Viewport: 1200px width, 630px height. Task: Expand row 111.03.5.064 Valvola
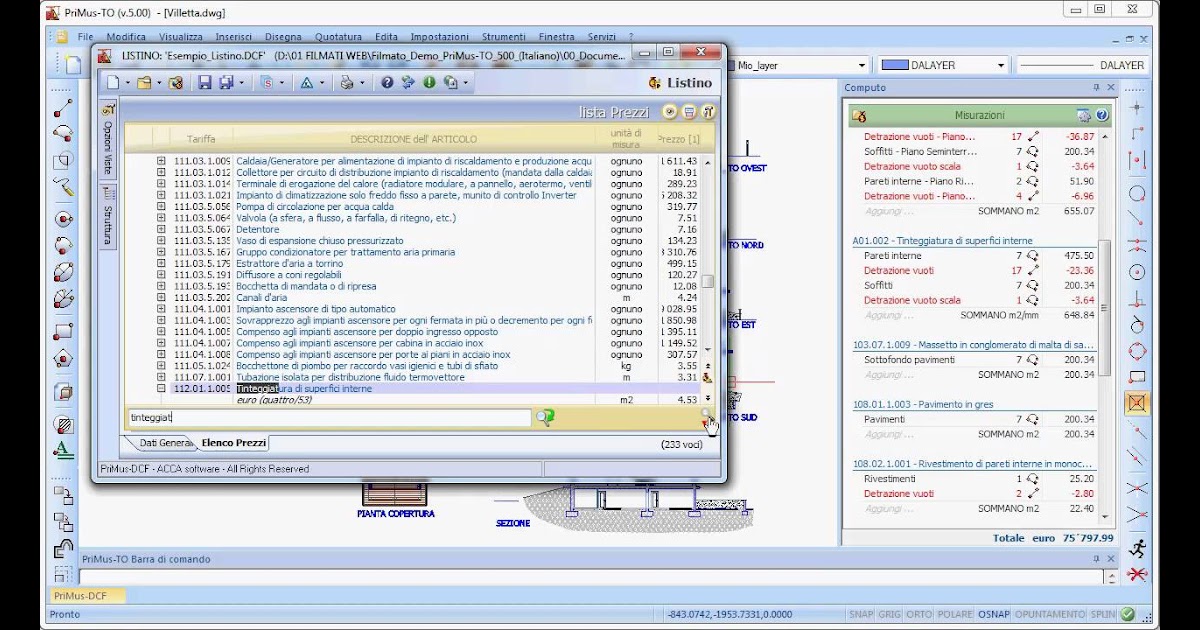click(x=161, y=218)
